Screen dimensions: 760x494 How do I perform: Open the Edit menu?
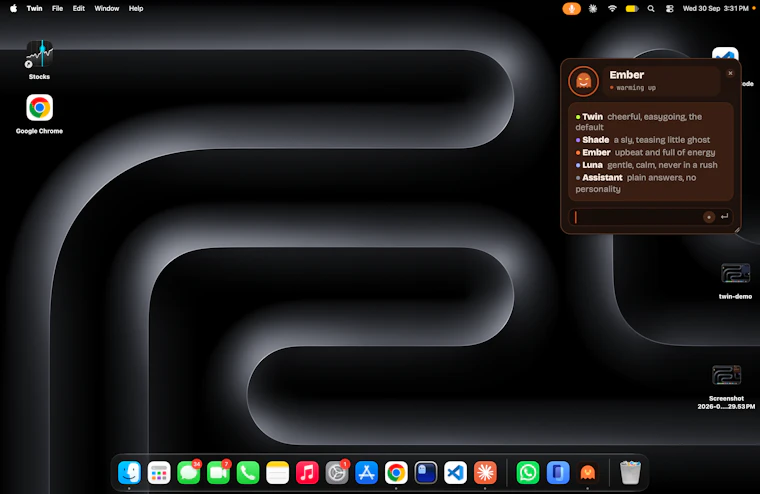pos(79,8)
